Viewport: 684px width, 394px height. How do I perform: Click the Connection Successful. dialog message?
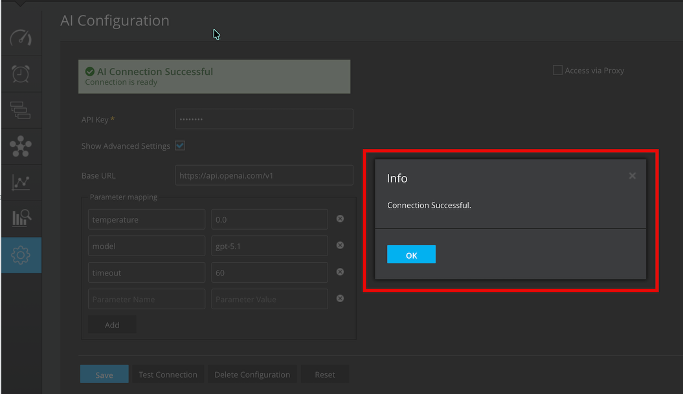[429, 205]
